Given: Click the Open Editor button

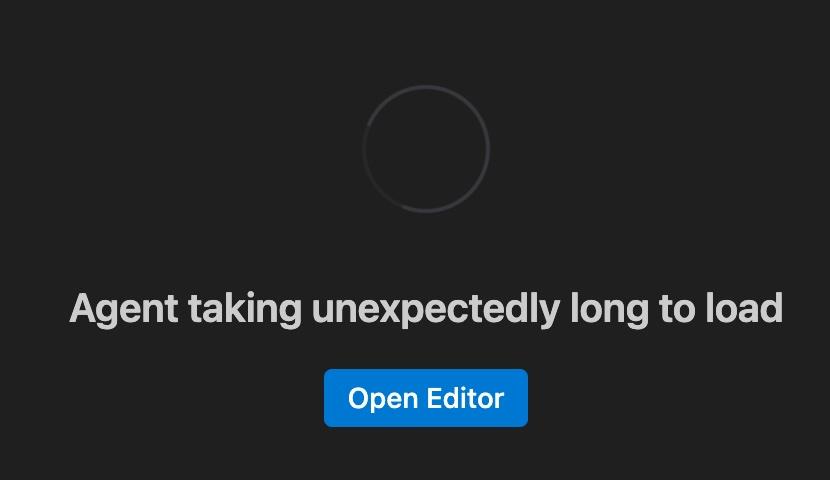Looking at the screenshot, I should (426, 398).
